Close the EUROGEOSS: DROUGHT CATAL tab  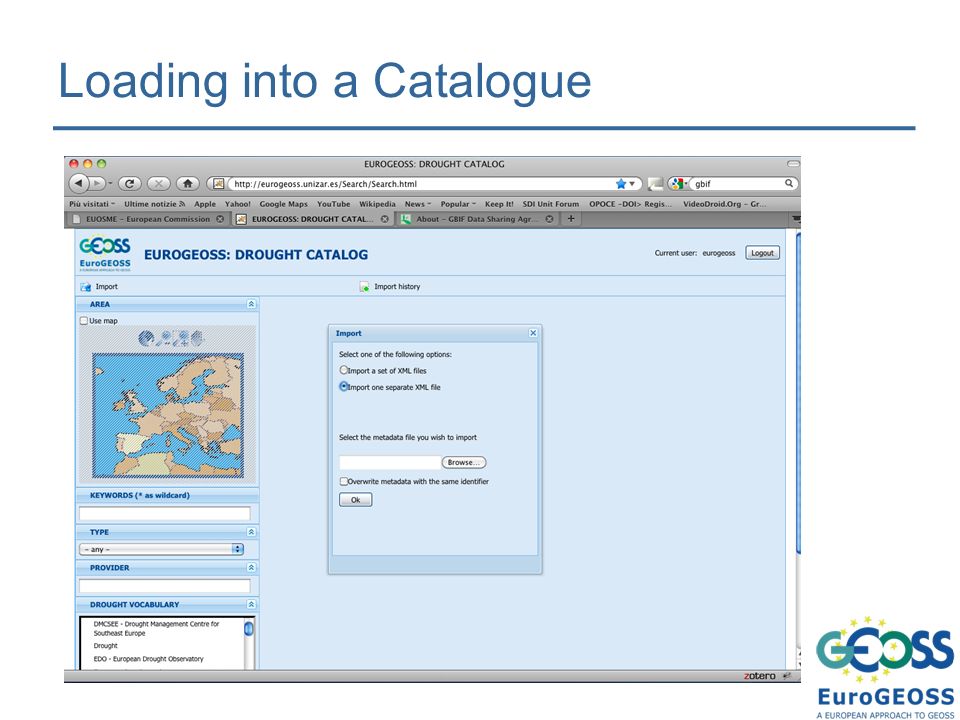tap(384, 219)
